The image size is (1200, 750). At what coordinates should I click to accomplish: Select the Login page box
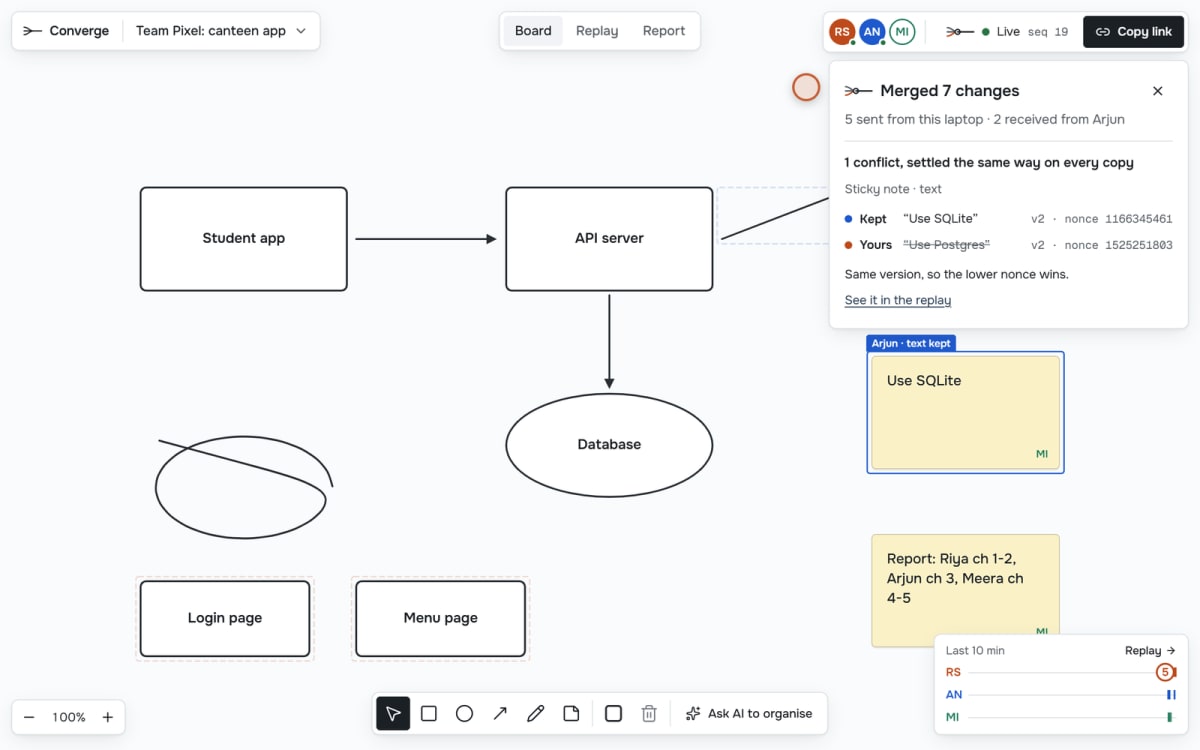coord(225,618)
